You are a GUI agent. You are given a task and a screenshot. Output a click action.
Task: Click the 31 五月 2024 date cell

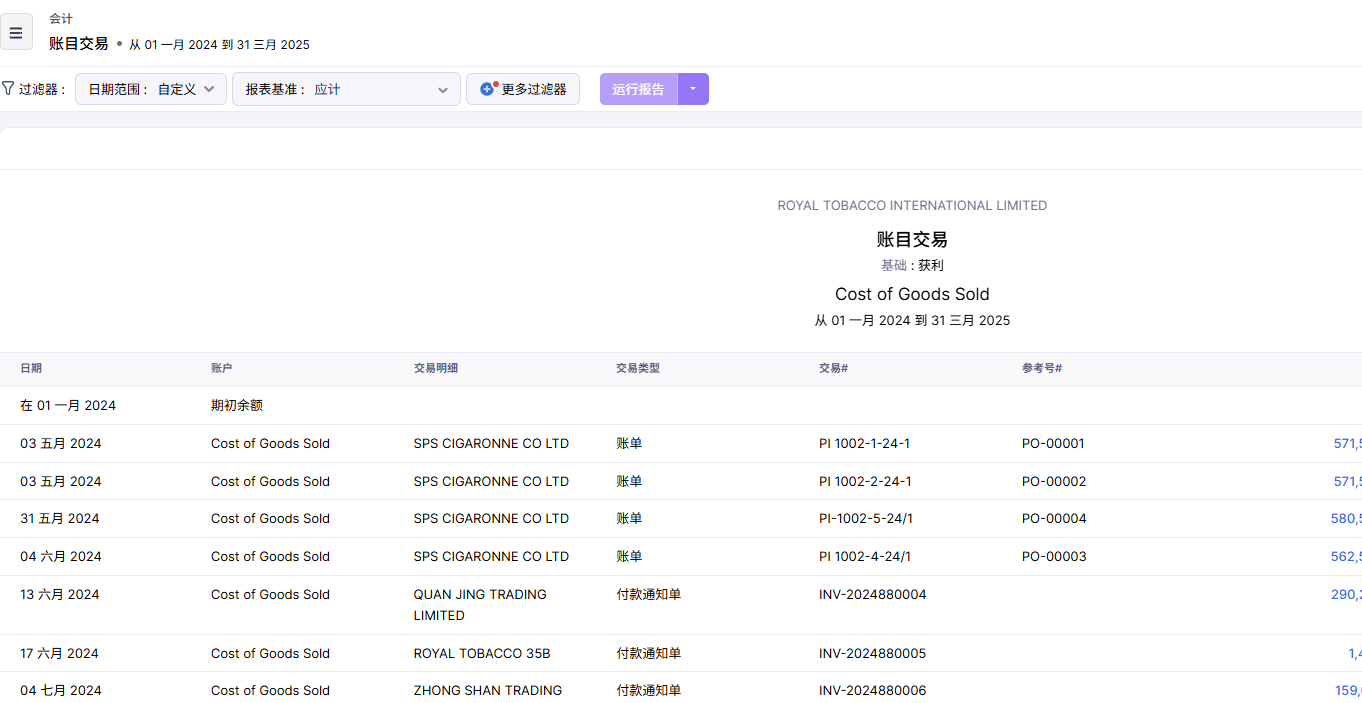[60, 518]
